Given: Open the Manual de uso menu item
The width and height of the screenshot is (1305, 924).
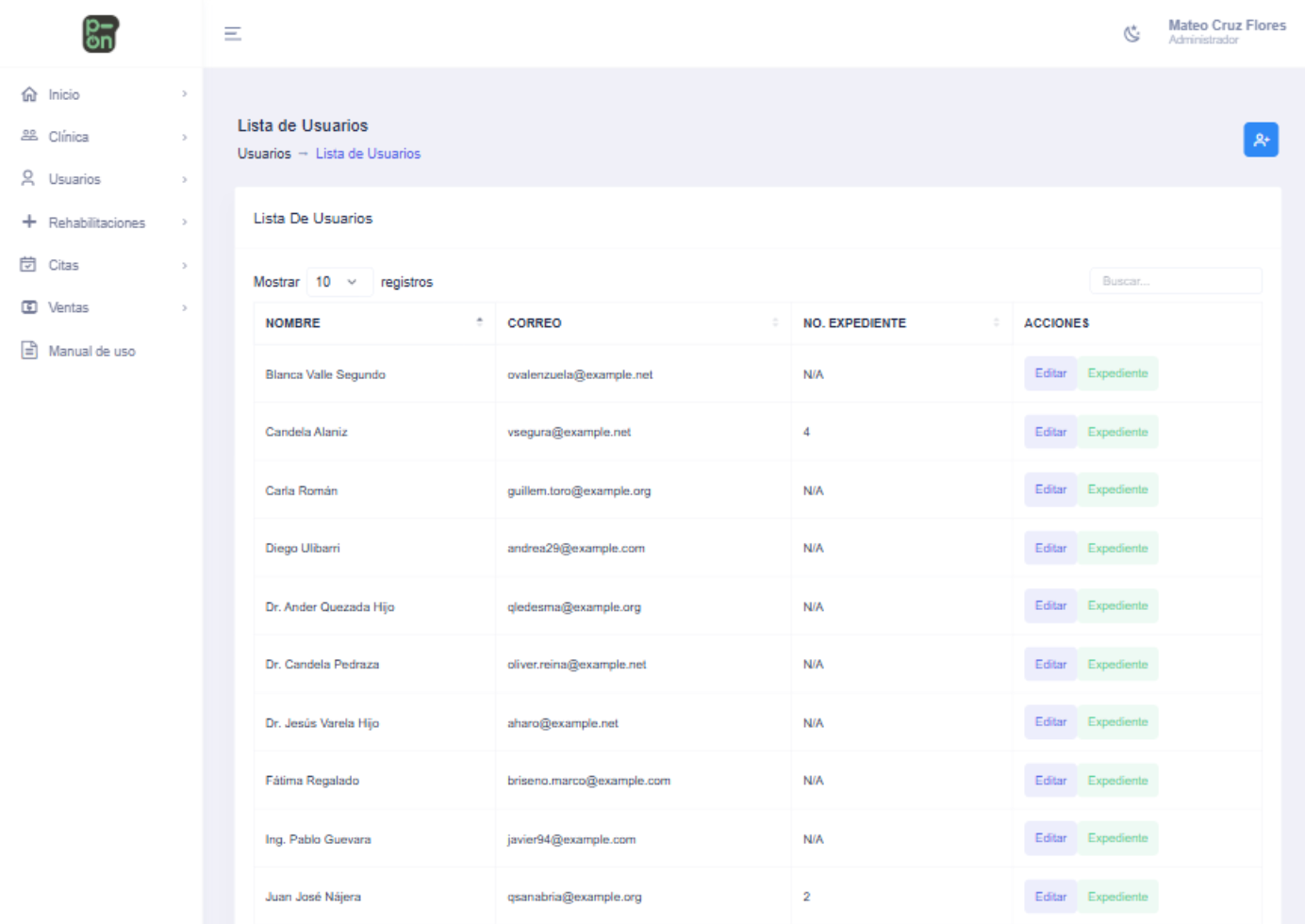Looking at the screenshot, I should 91,351.
